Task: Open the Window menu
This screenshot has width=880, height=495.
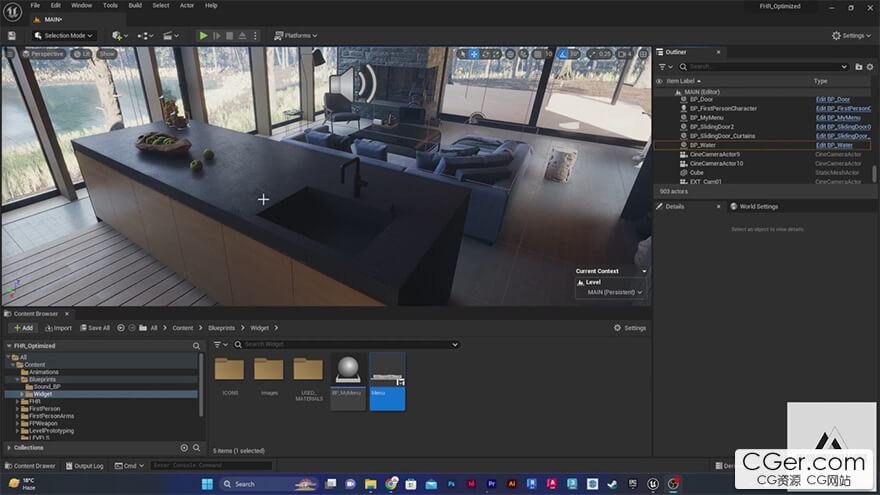Action: coord(81,5)
